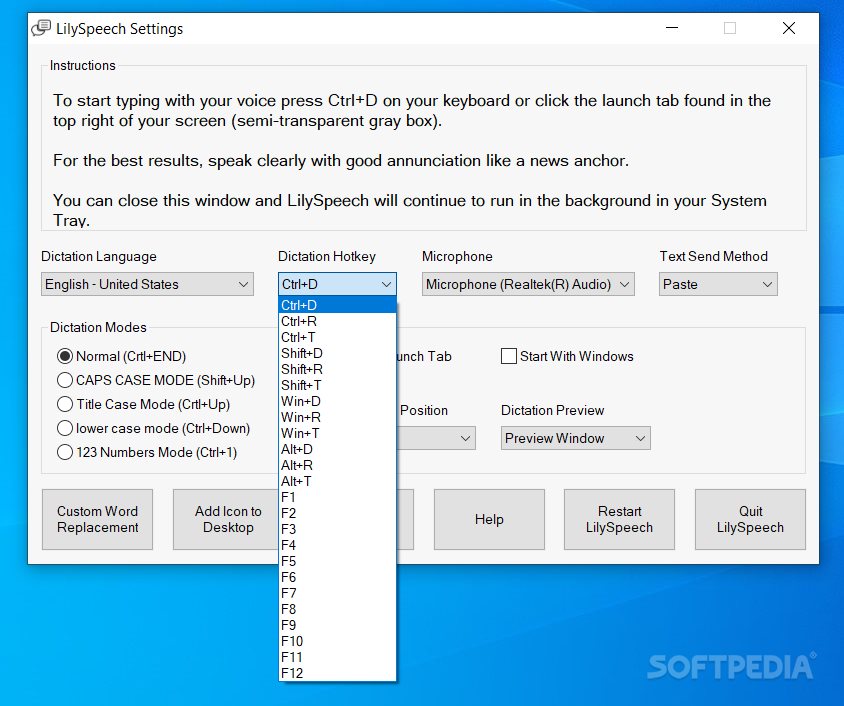The width and height of the screenshot is (844, 706).
Task: Choose Alt+R from hotkey list
Action: click(337, 465)
